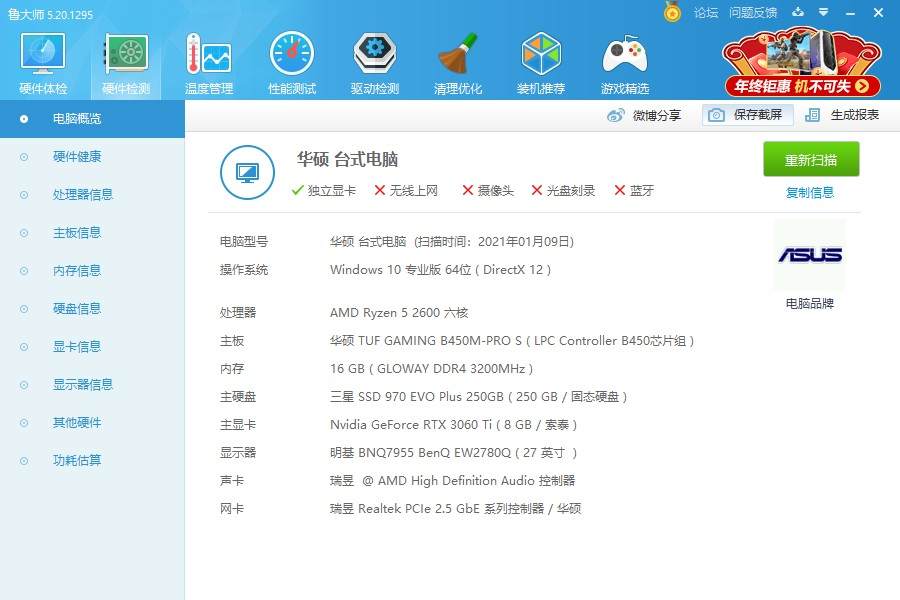Image resolution: width=900 pixels, height=600 pixels.
Task: Open the 装机推荐 build recommendation panel
Action: (x=540, y=62)
